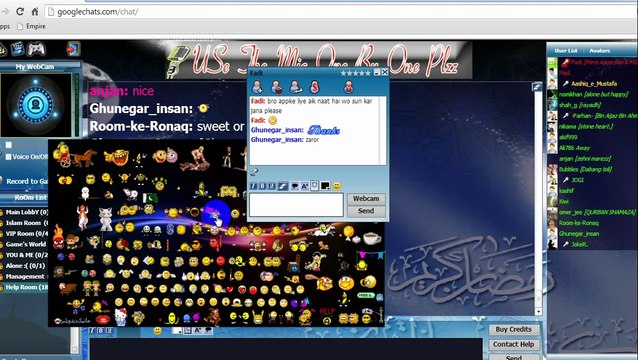638x360 pixels.
Task: Enter the Islam Room
Action: click(x=26, y=223)
